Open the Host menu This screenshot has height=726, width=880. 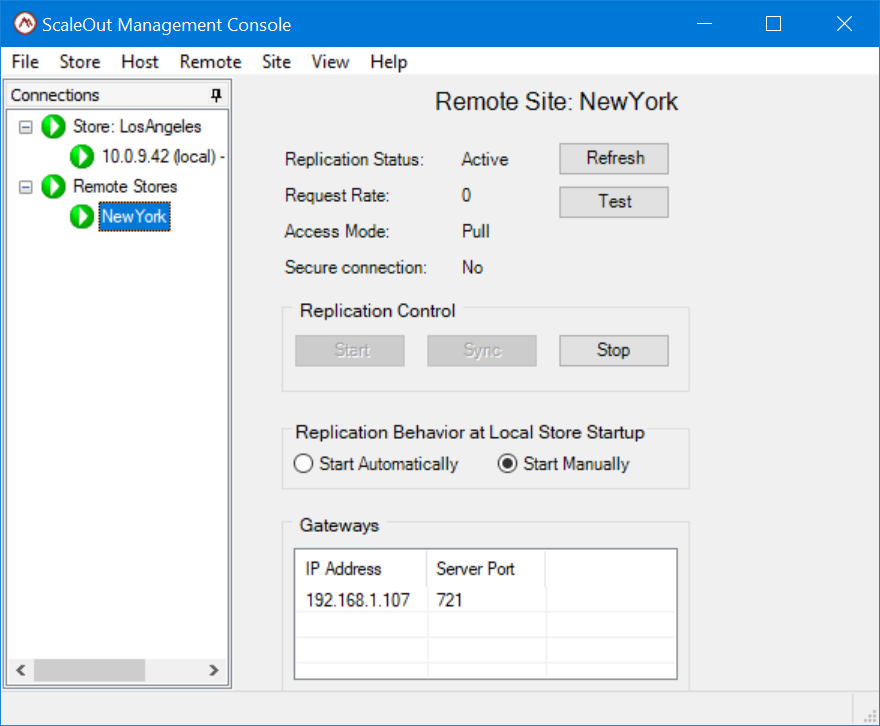tap(140, 62)
